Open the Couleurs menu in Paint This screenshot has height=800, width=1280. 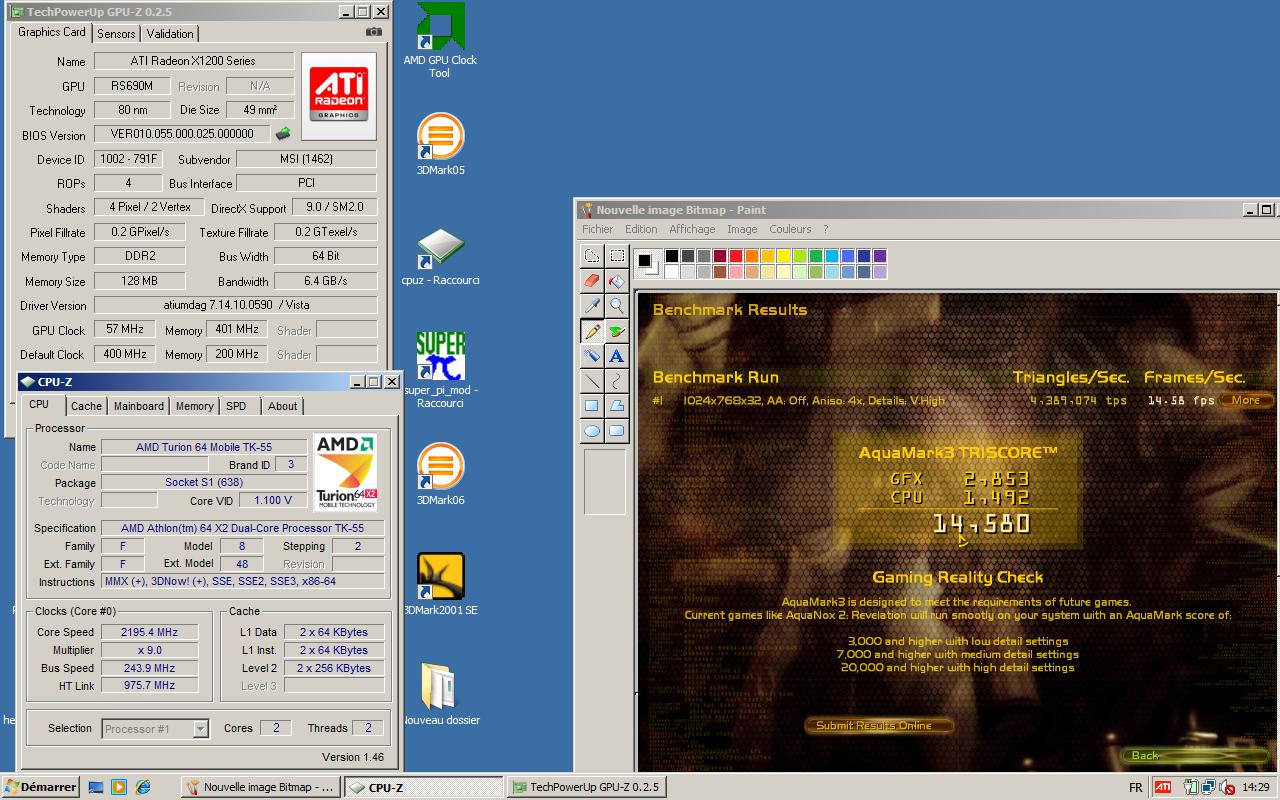(x=790, y=229)
